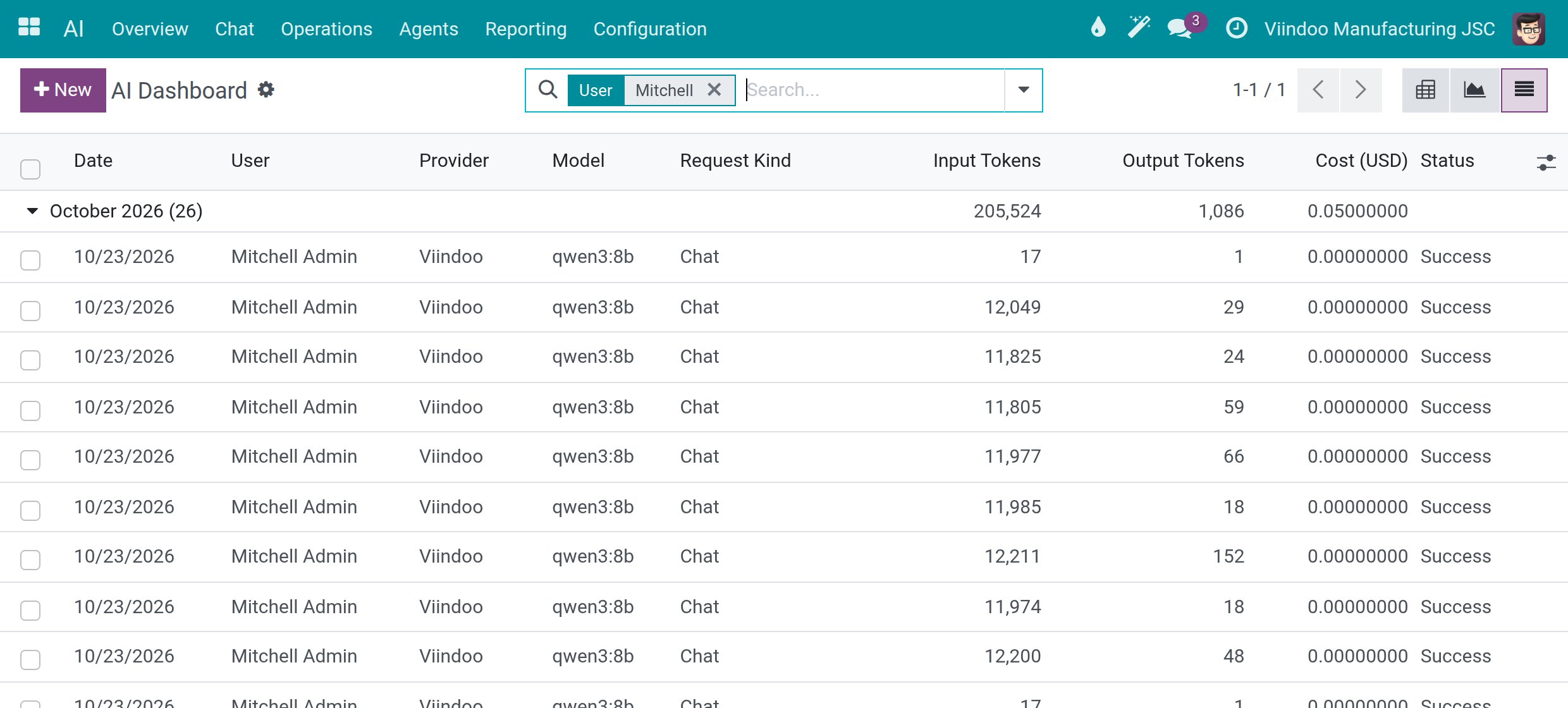Click output tokens value 59
This screenshot has width=1568, height=708.
click(1234, 407)
